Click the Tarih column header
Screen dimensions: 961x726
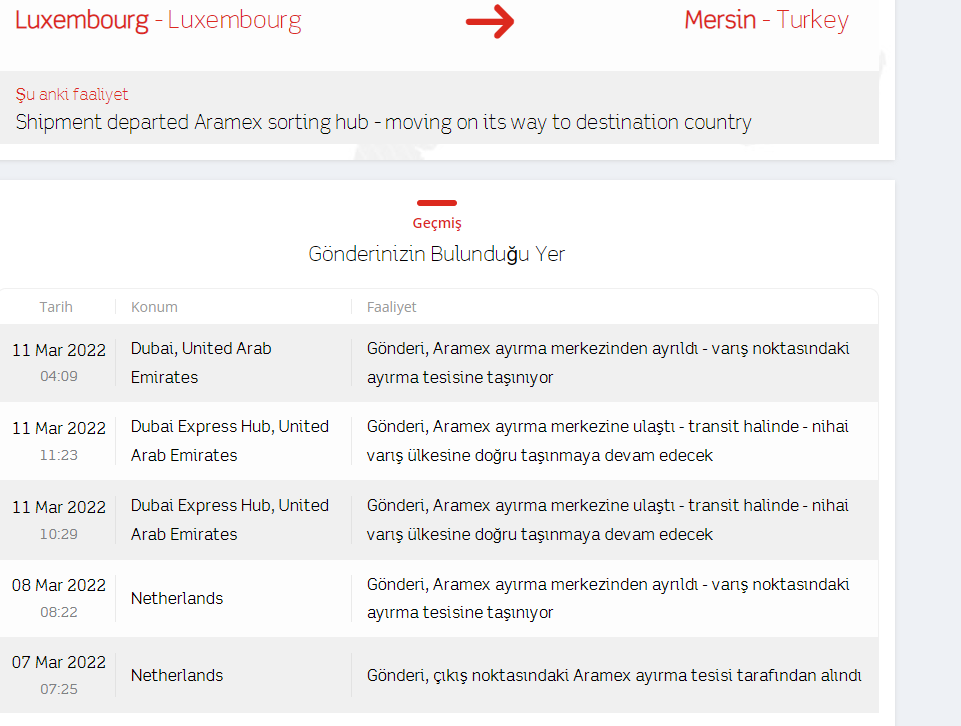(56, 307)
